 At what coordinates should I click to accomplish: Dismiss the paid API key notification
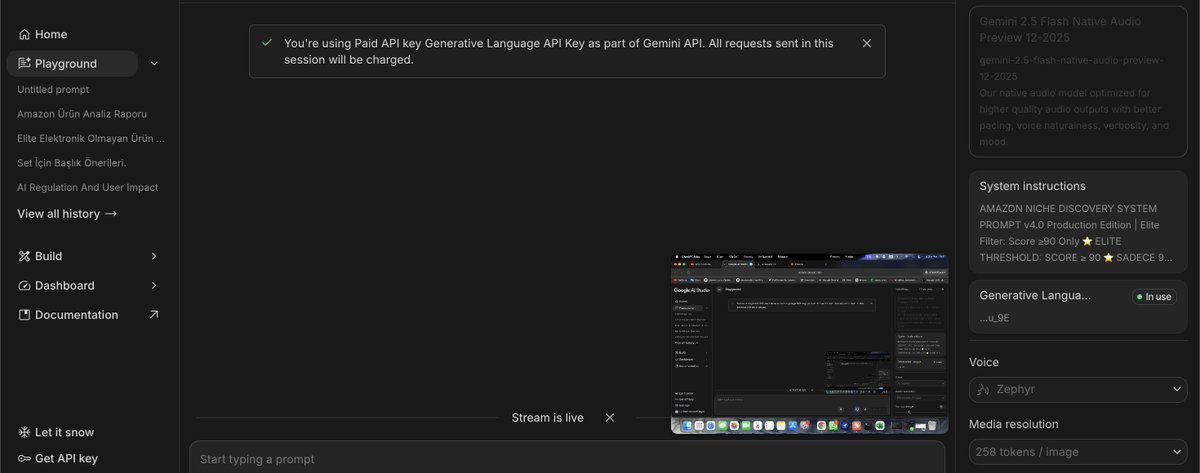click(x=867, y=43)
